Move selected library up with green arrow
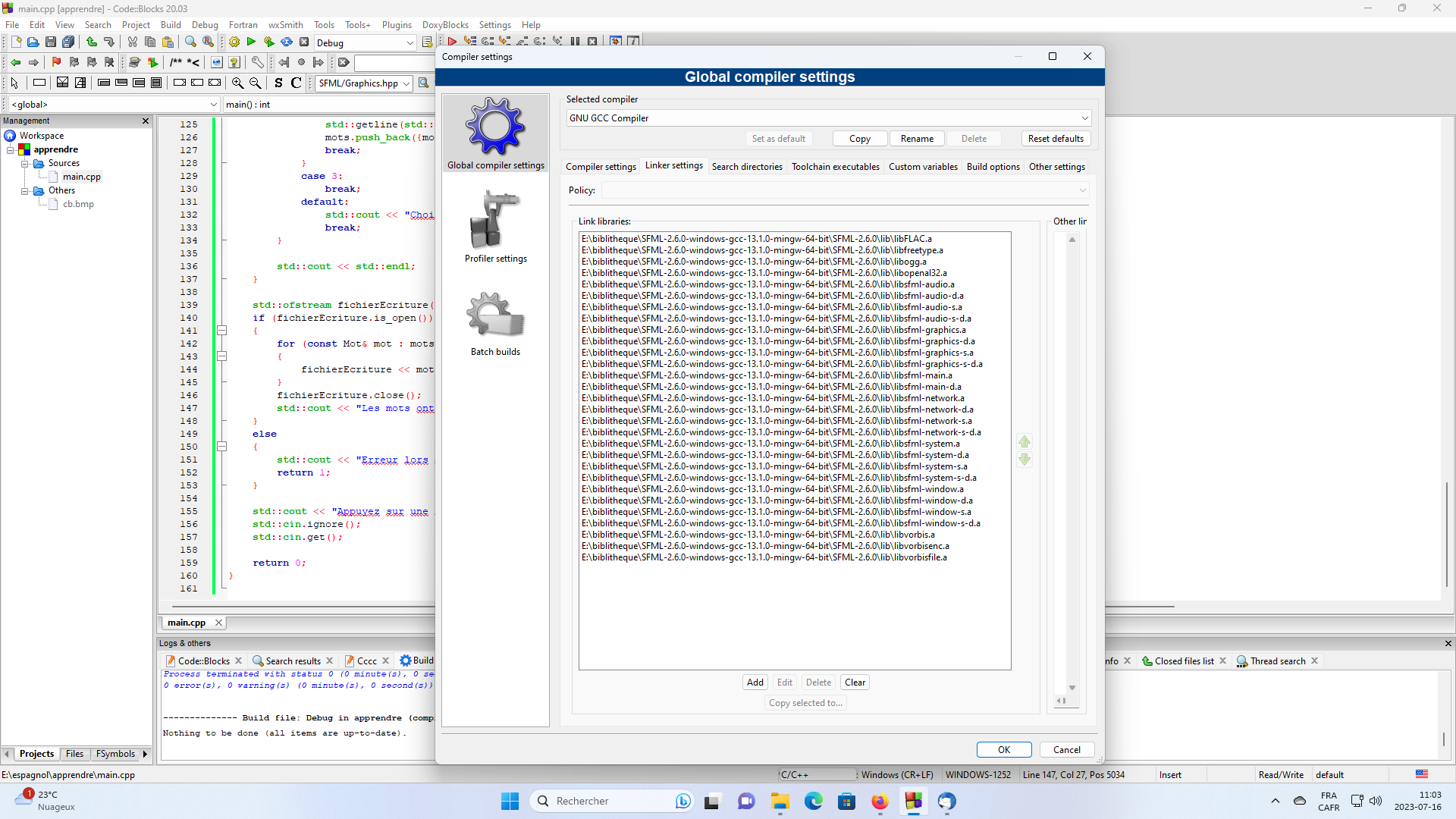1456x819 pixels. [x=1025, y=441]
